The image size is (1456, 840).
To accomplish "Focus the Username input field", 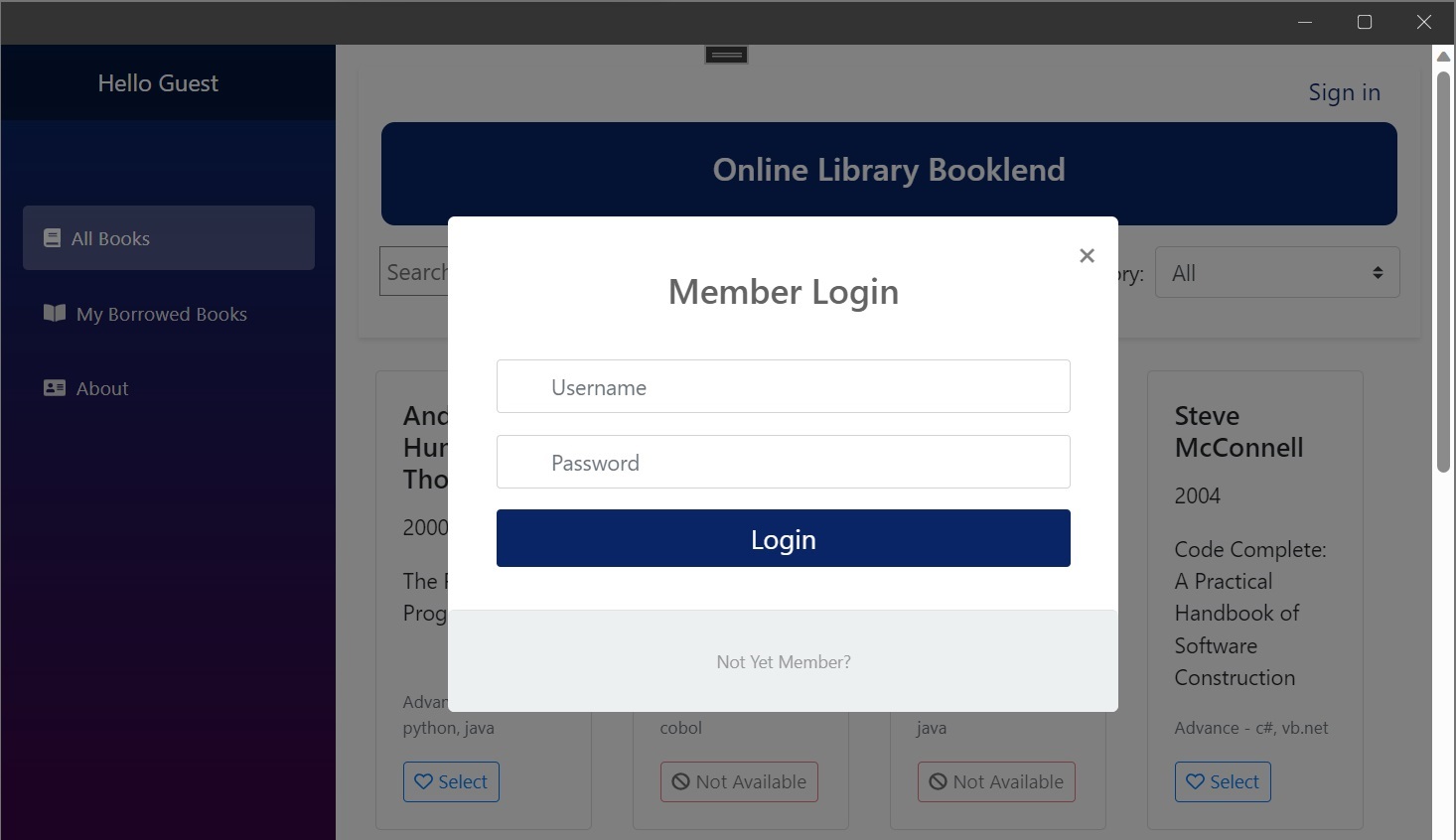I will click(x=784, y=386).
